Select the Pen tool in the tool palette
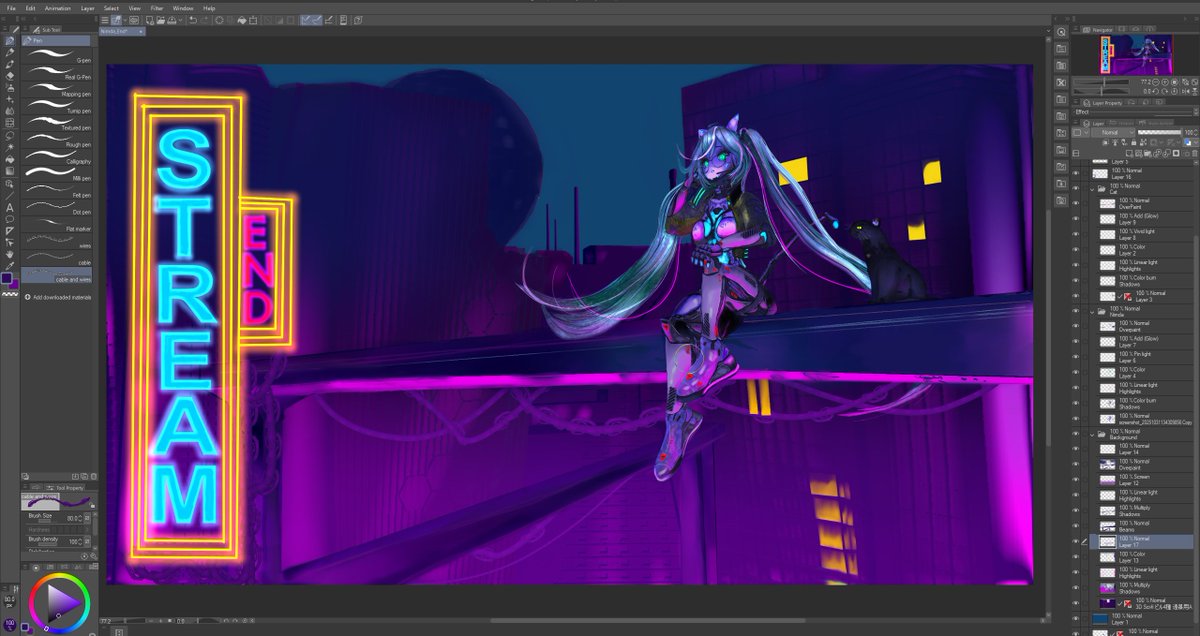Viewport: 1200px width, 636px height. [9, 40]
